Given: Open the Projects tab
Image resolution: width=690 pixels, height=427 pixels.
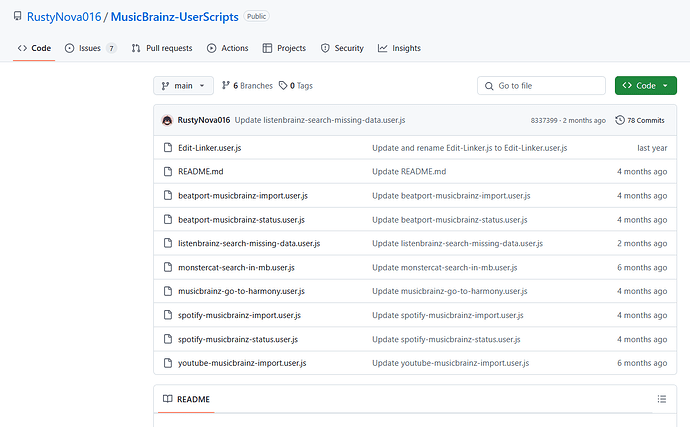Looking at the screenshot, I should [284, 48].
